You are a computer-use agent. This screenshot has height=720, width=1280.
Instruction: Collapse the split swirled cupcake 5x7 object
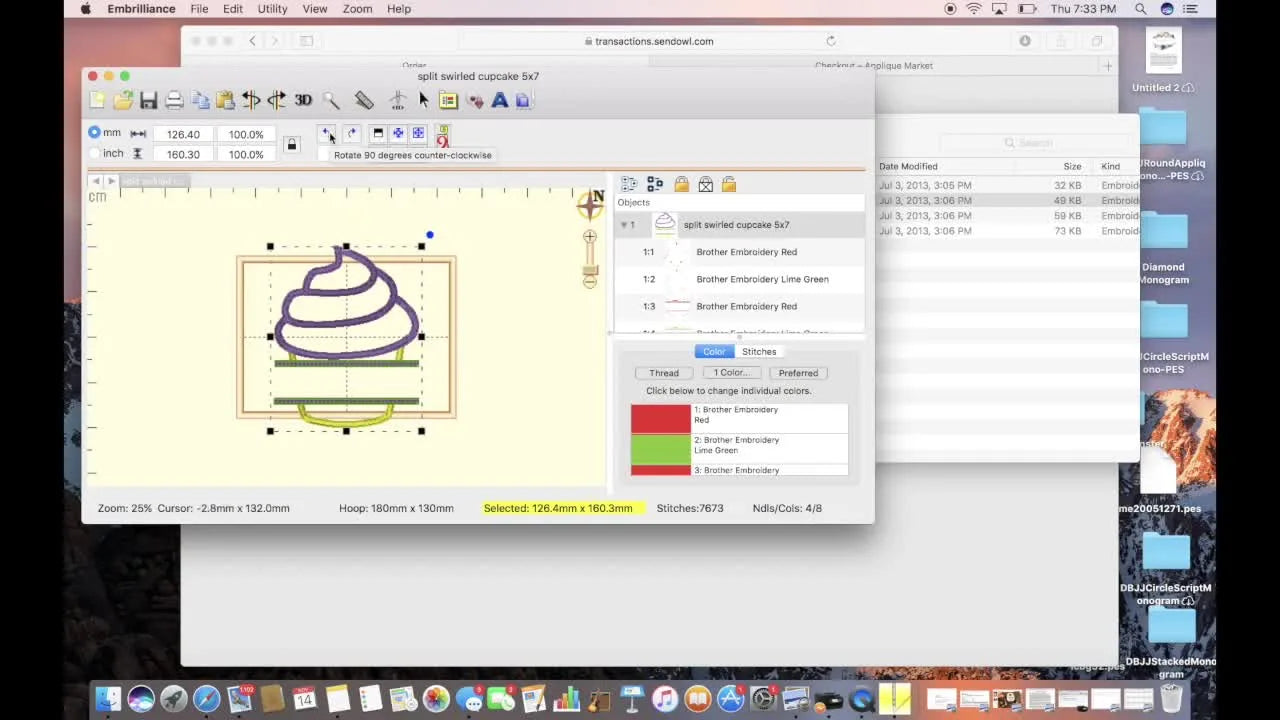tap(623, 225)
